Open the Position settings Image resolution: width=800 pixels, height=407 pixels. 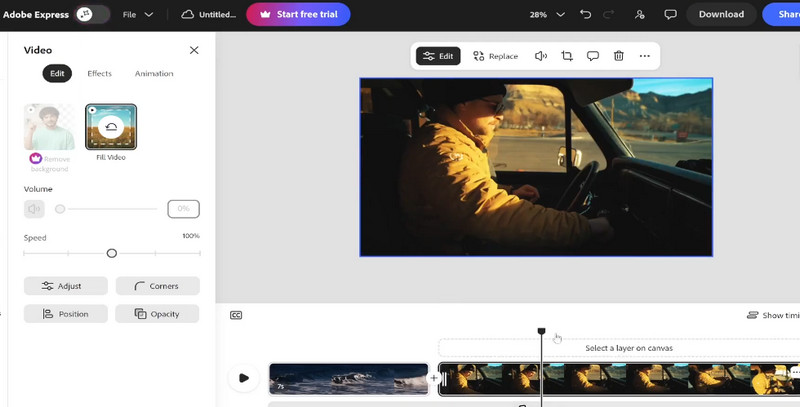[66, 314]
